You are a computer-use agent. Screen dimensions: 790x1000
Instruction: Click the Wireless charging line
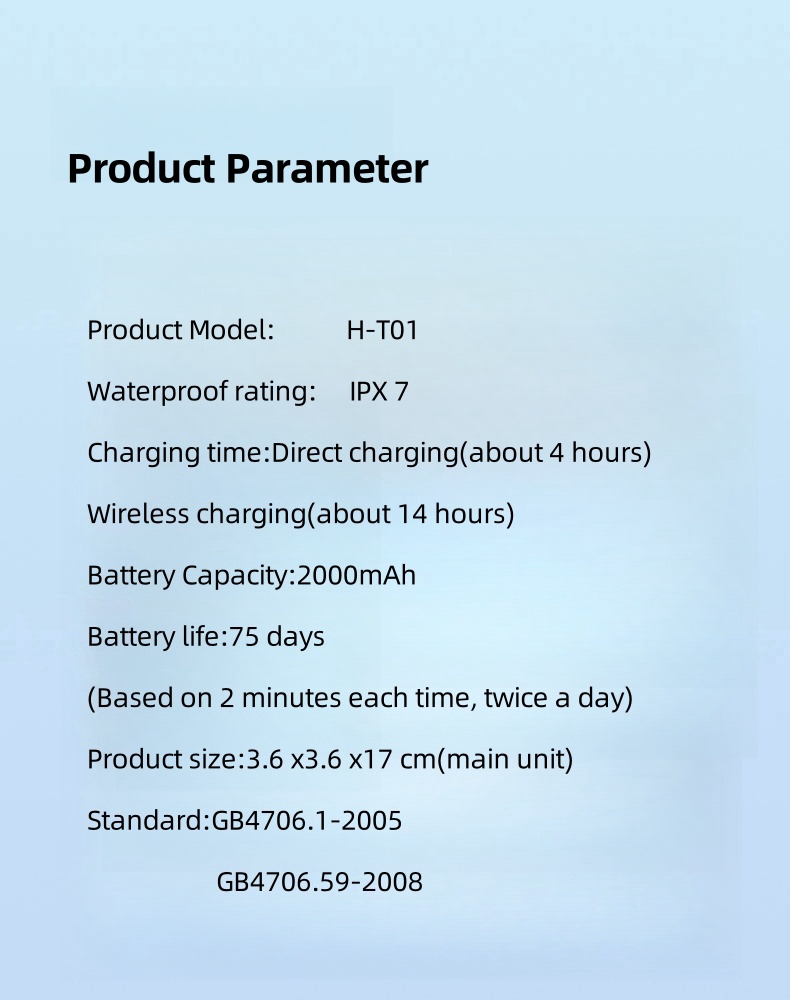point(300,514)
